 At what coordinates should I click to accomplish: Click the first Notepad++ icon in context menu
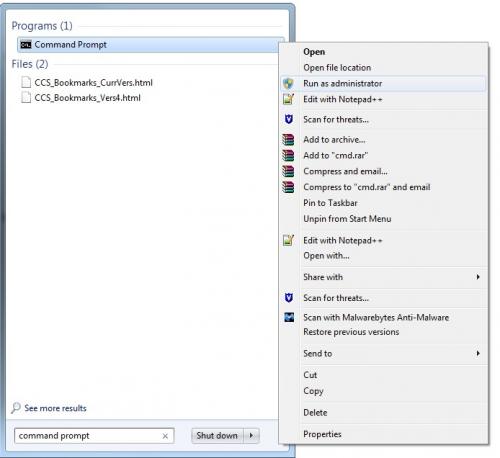(x=288, y=99)
